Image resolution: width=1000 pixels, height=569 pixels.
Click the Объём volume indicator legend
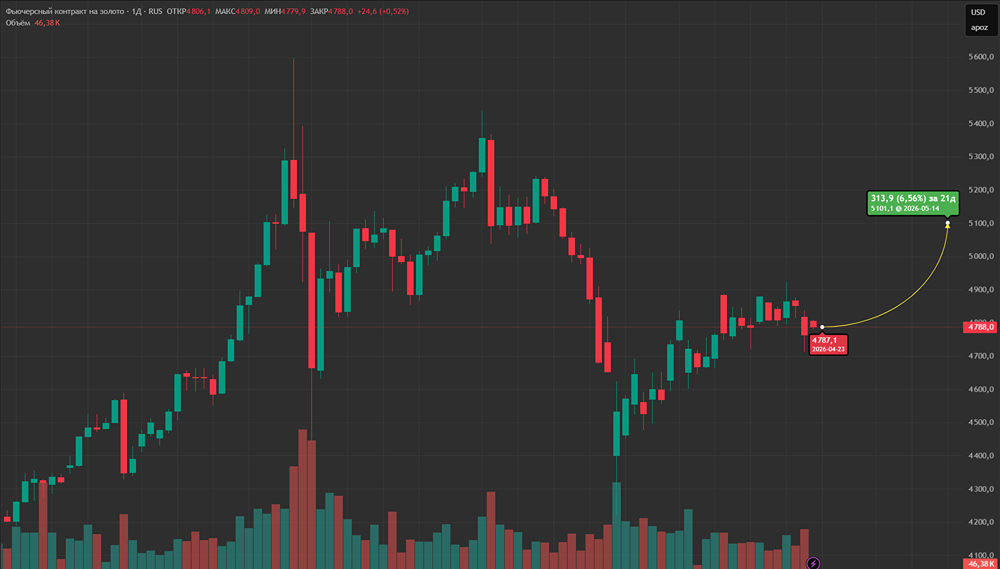(33, 22)
